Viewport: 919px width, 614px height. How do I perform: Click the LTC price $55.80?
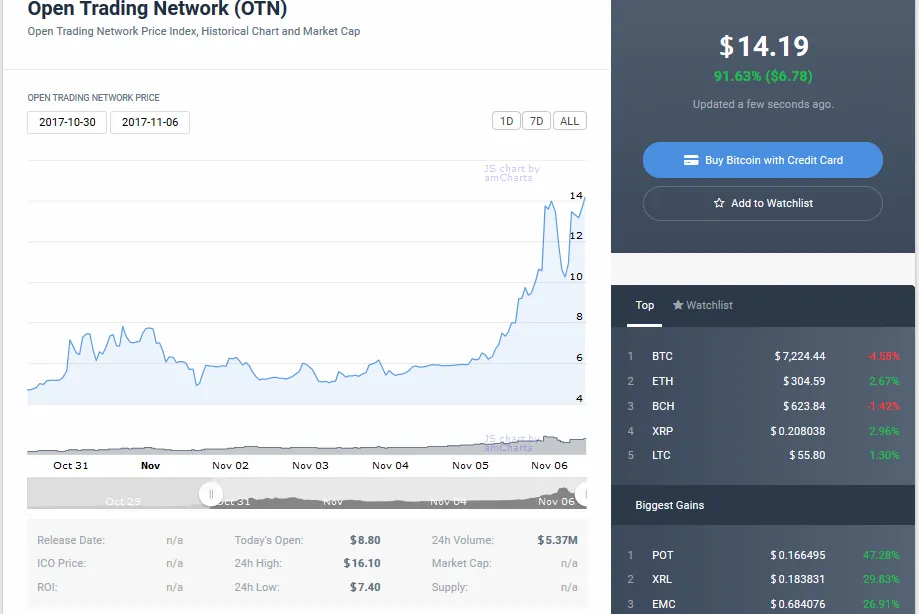(x=807, y=455)
